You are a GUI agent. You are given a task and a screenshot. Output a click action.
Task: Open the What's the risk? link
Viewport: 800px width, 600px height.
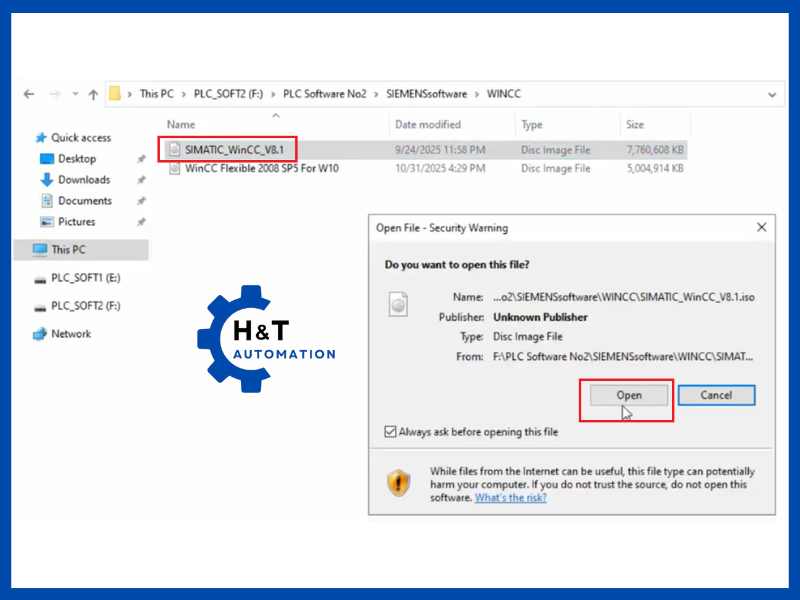[510, 497]
